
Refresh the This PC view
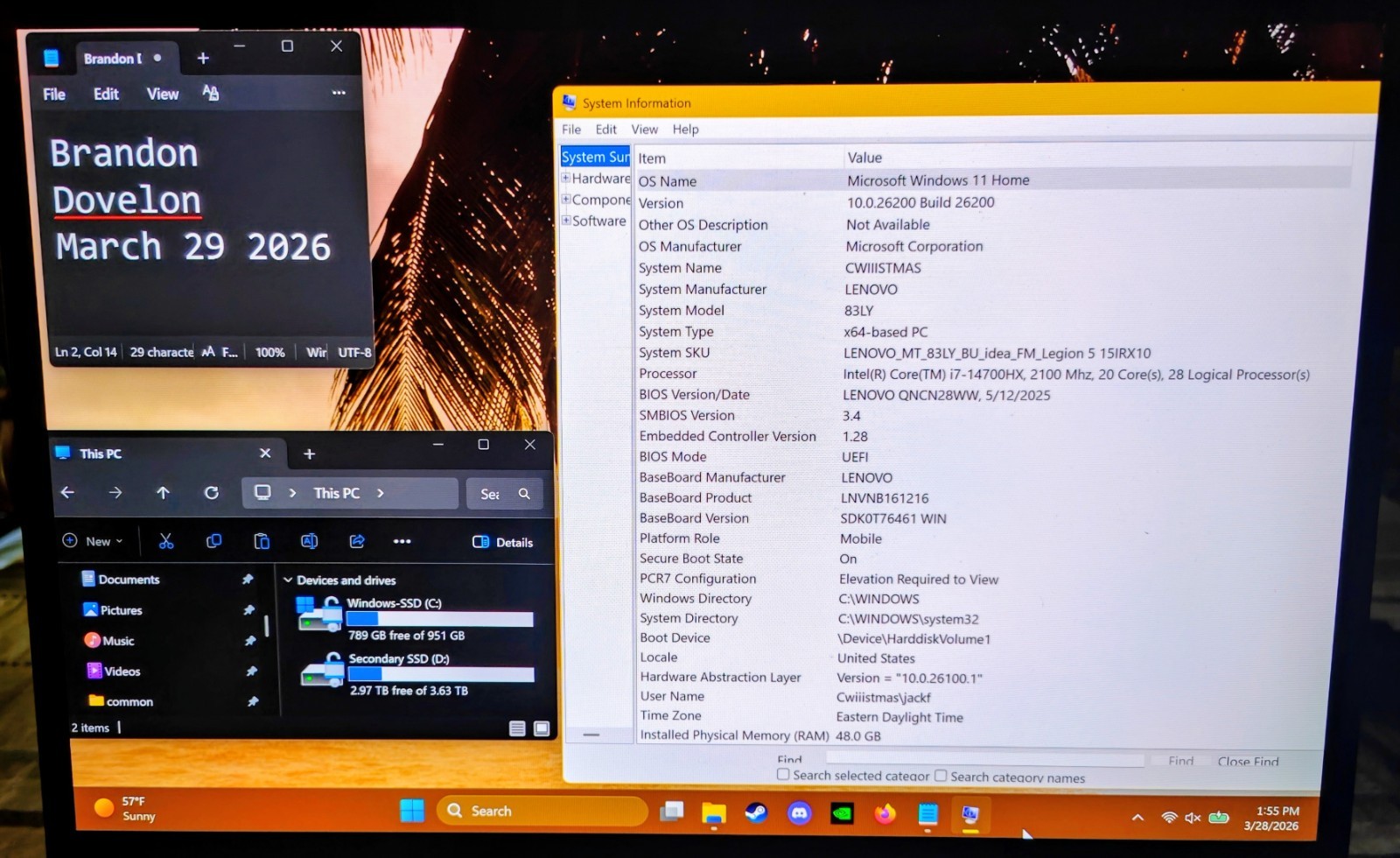211,493
